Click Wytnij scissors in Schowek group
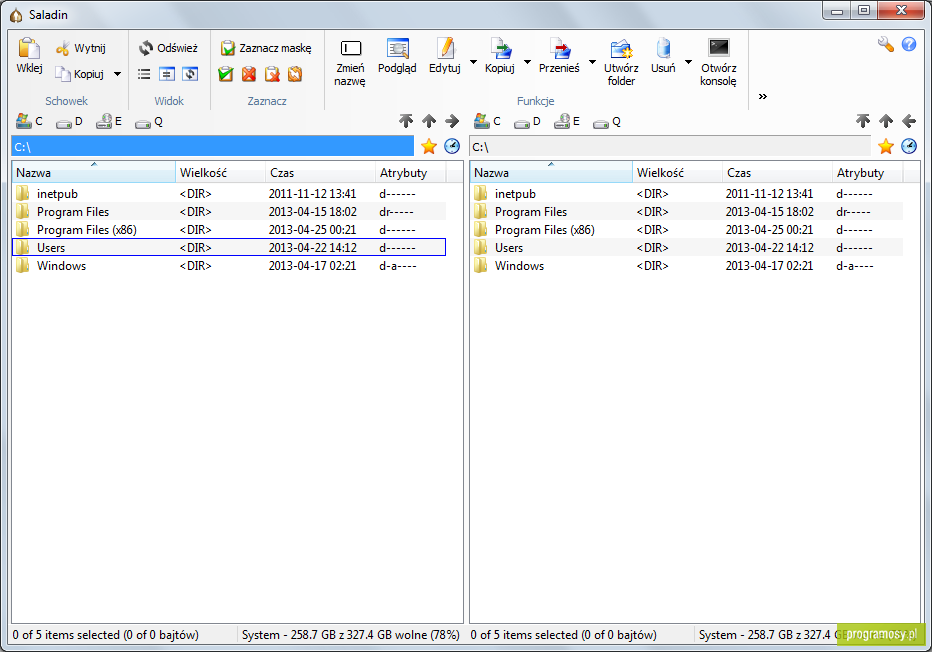The image size is (932, 652). (80, 48)
